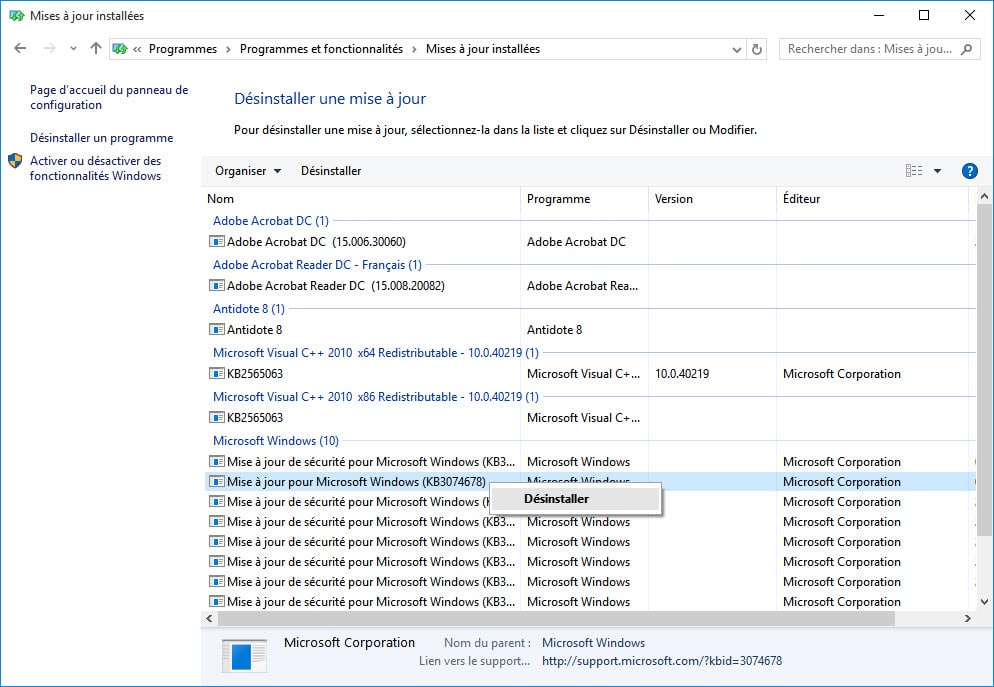This screenshot has height=687, width=994.
Task: Expand the chevron right after Programmes breadcrumb
Action: tap(228, 49)
